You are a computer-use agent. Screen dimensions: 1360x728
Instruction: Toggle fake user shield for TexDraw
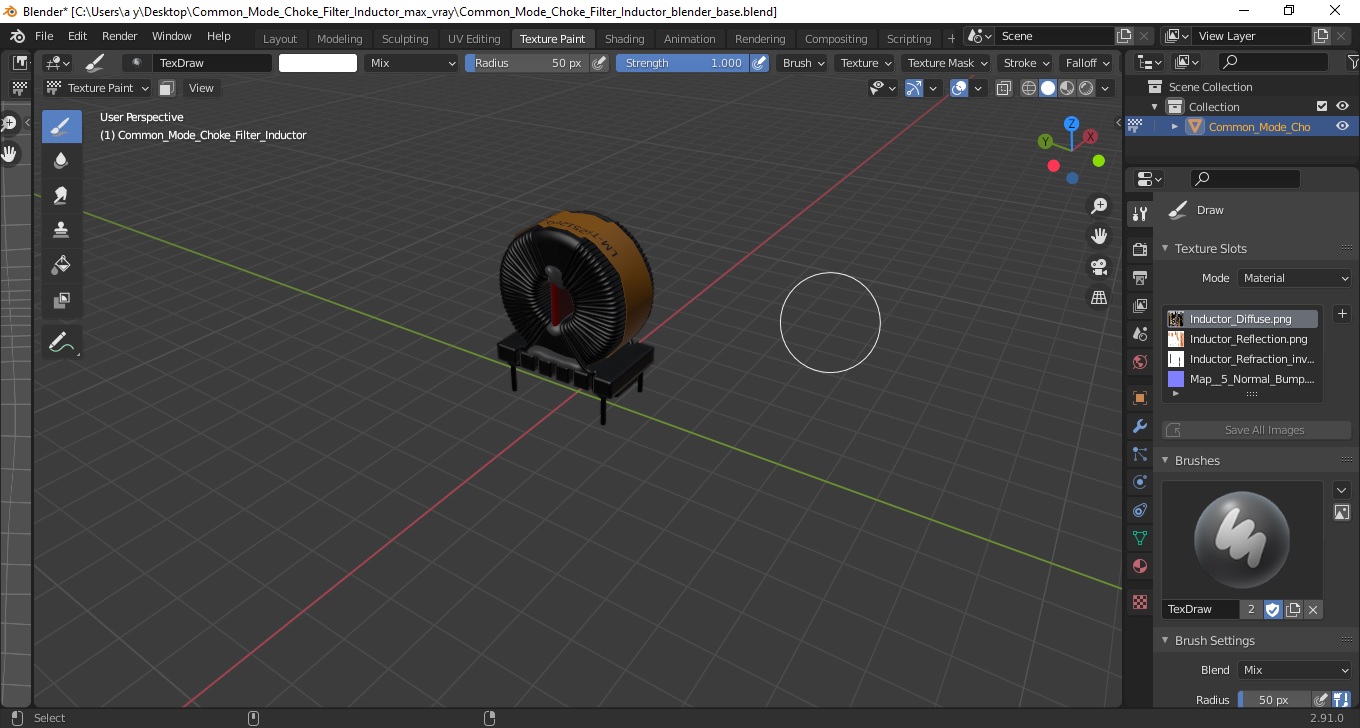coord(1273,609)
